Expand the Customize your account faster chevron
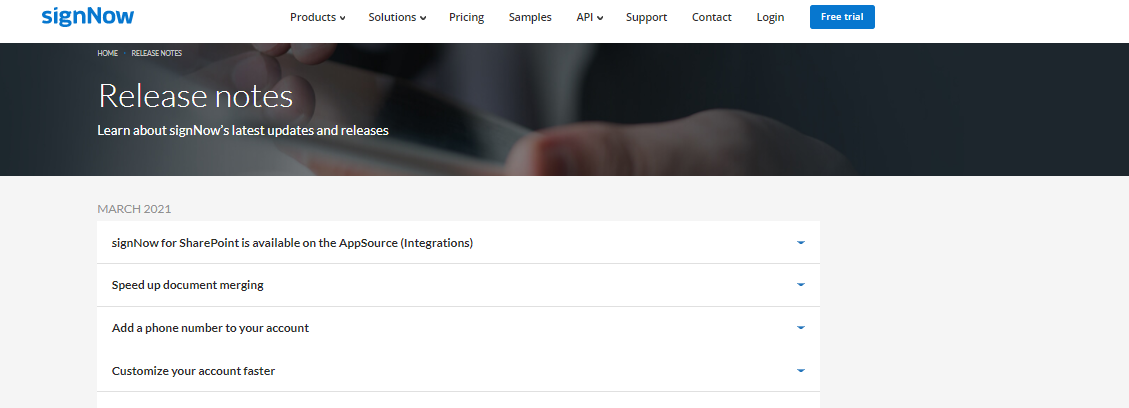This screenshot has height=408, width=1129. (x=801, y=371)
